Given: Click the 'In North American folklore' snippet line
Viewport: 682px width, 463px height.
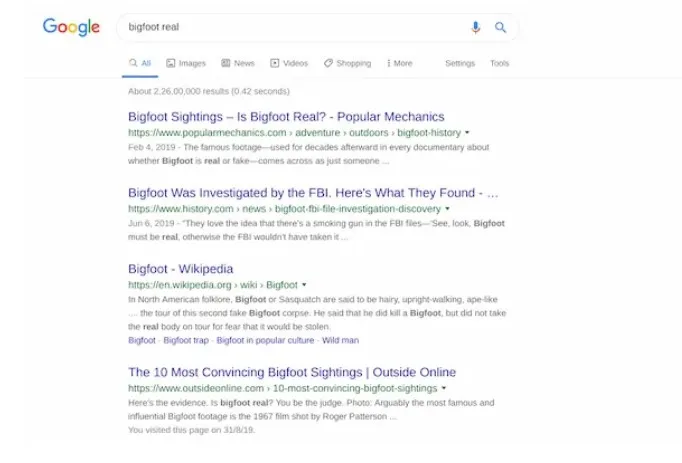Looking at the screenshot, I should (x=313, y=299).
